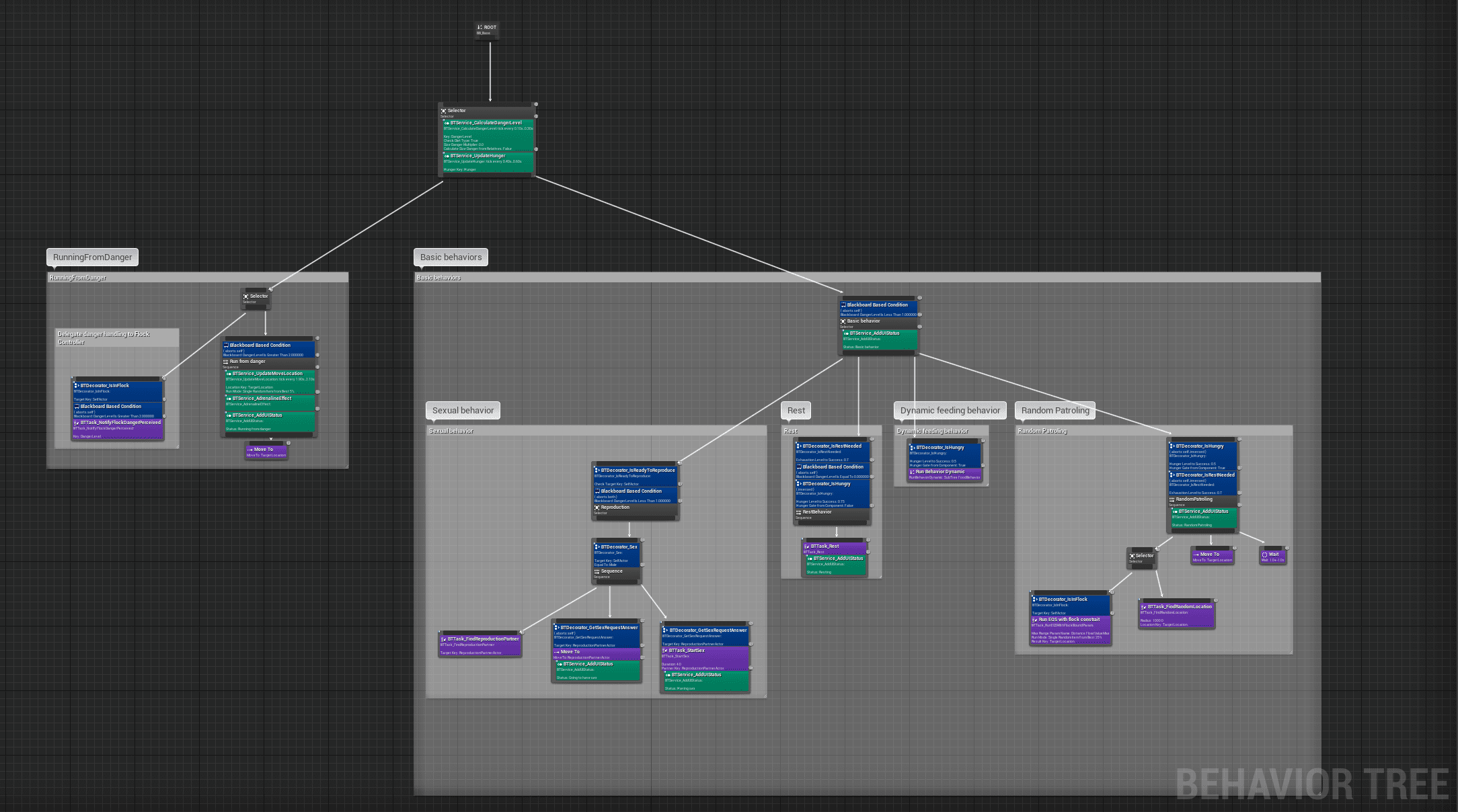Select the BTDecorator_IsReadyToReproduce decorator

[x=636, y=477]
